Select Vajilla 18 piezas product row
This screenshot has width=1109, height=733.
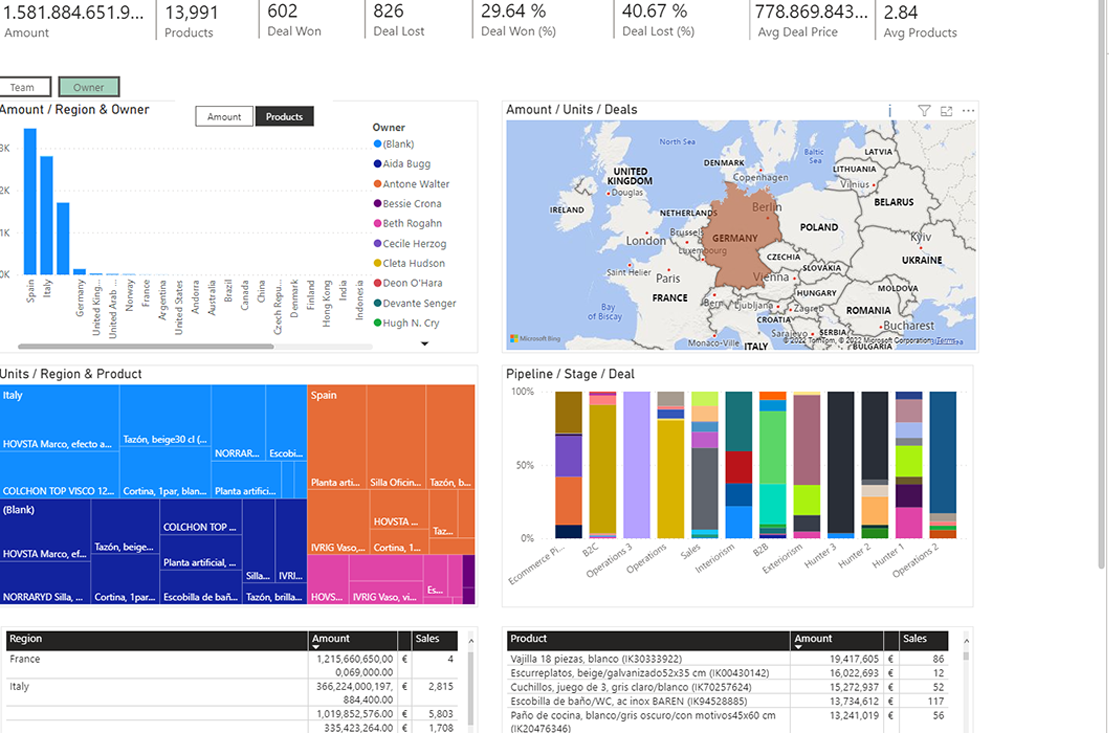(727, 659)
